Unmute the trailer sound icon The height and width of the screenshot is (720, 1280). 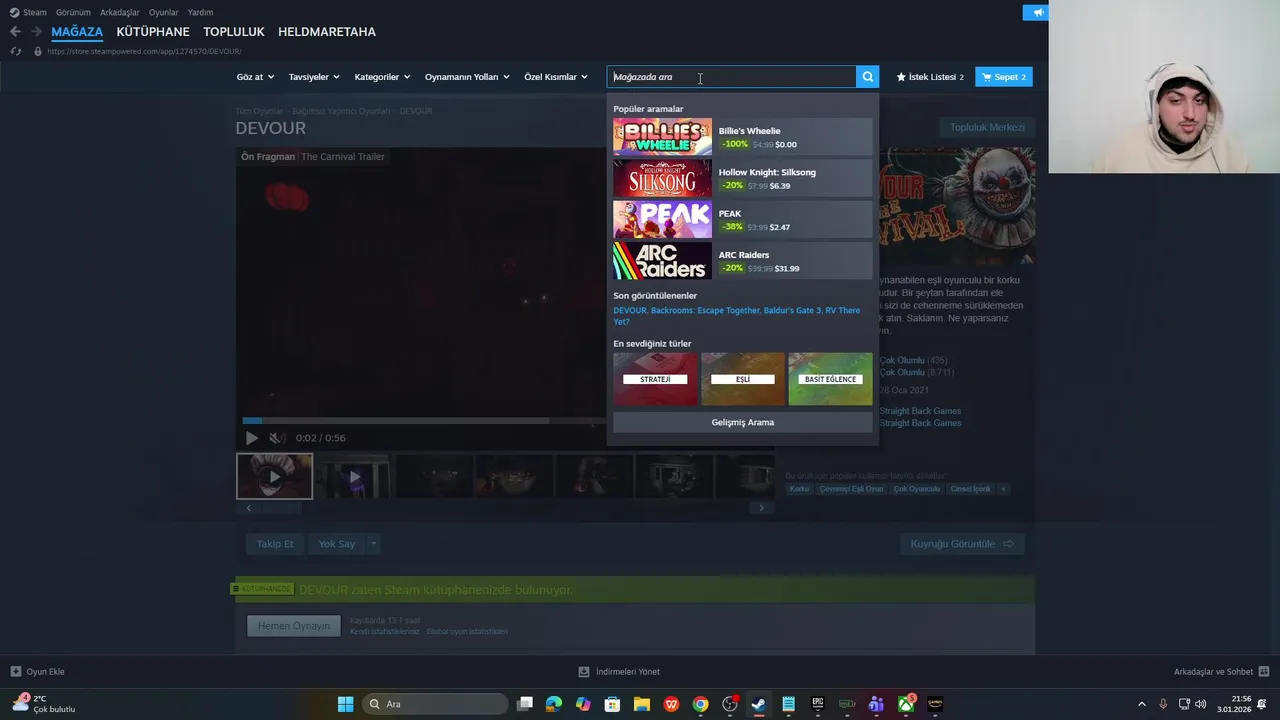(x=277, y=438)
